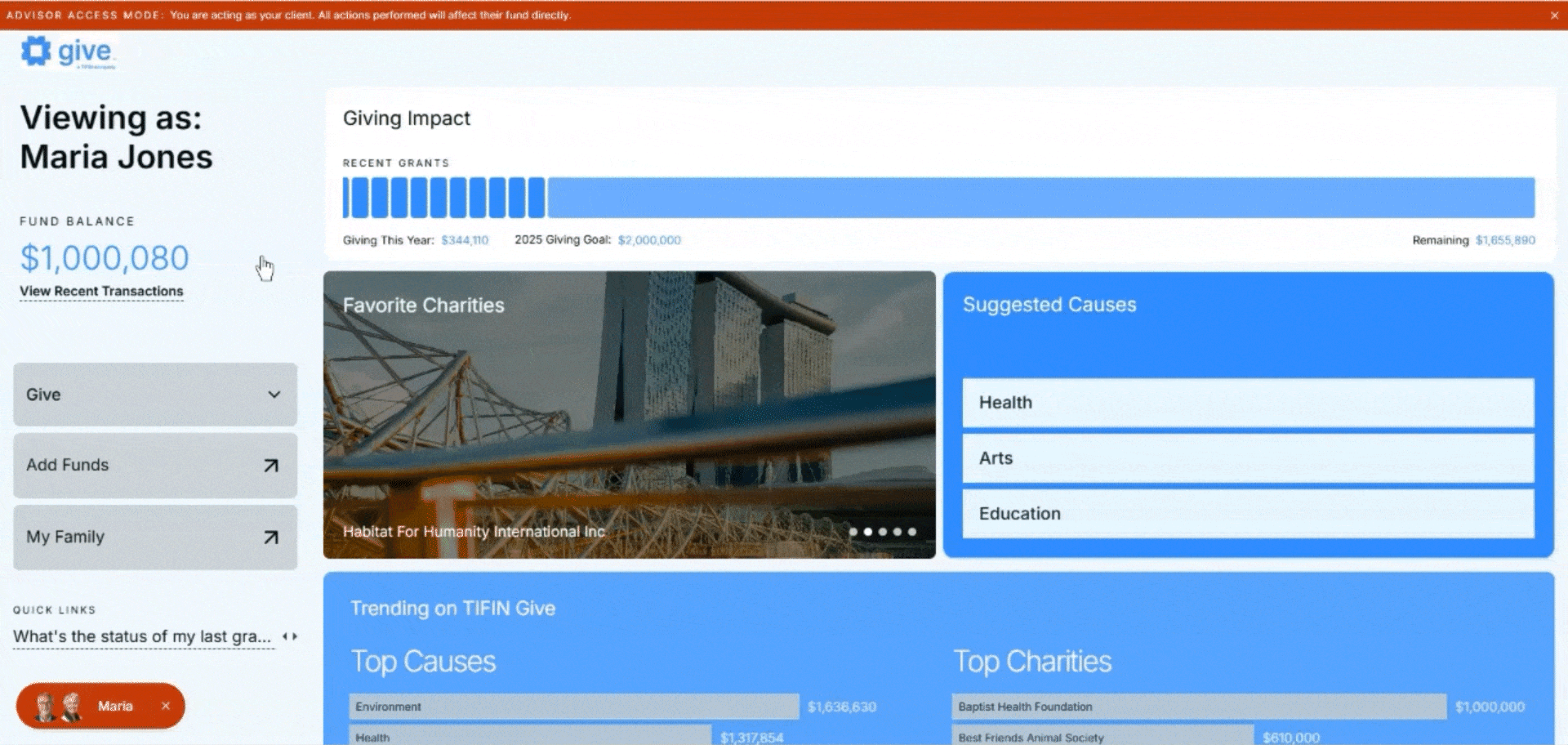Choose Health under Suggested Causes
Screen dimensions: 1568x745
click(x=1247, y=403)
